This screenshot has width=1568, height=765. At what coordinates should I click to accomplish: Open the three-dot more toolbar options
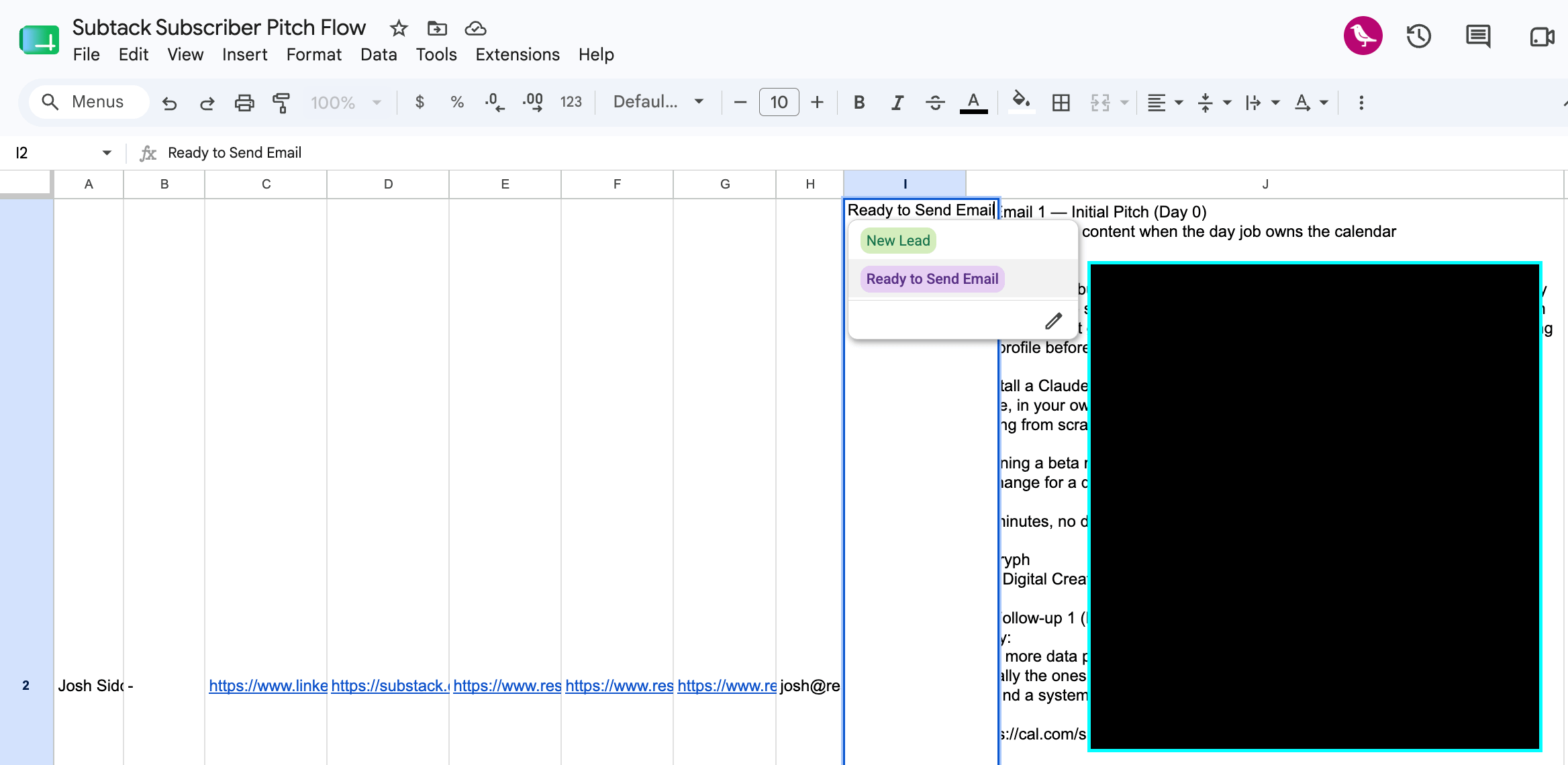point(1361,103)
